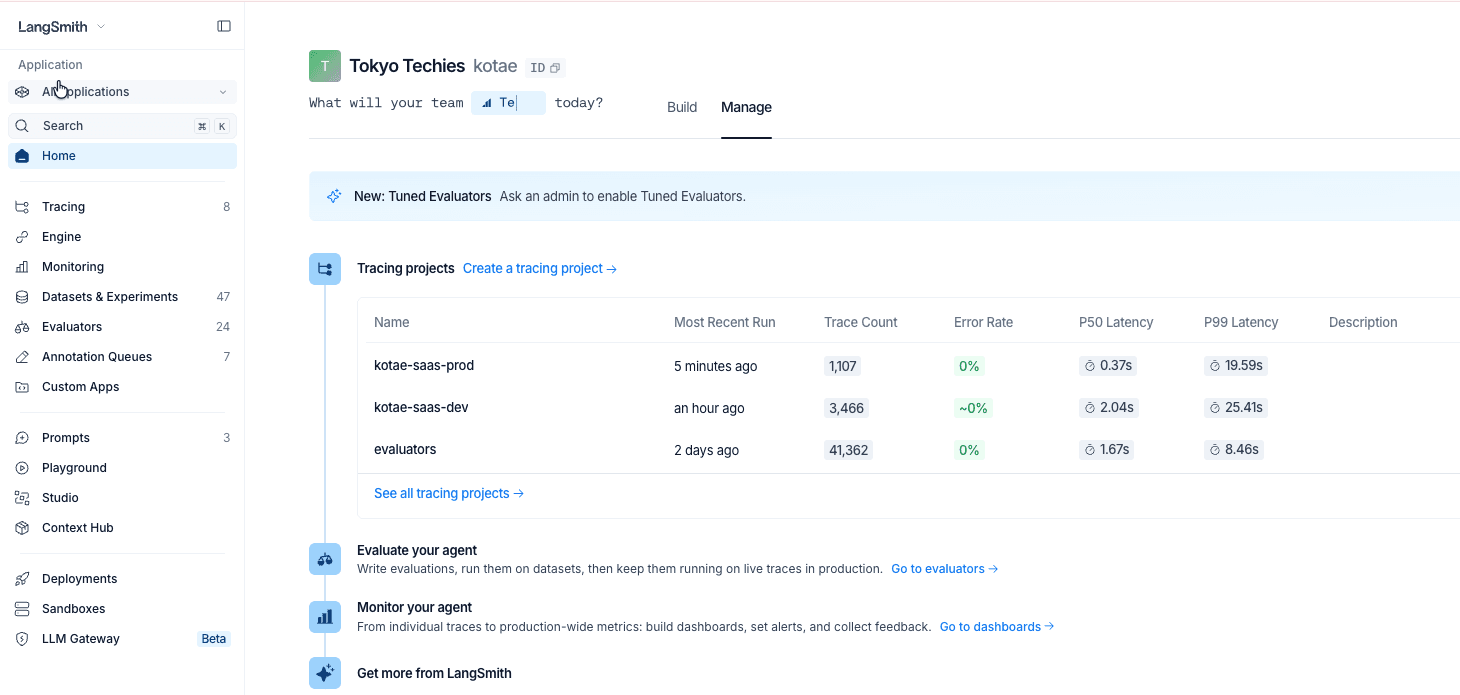Image resolution: width=1460 pixels, height=695 pixels.
Task: Open Prompts via its sidebar icon
Action: pos(22,438)
